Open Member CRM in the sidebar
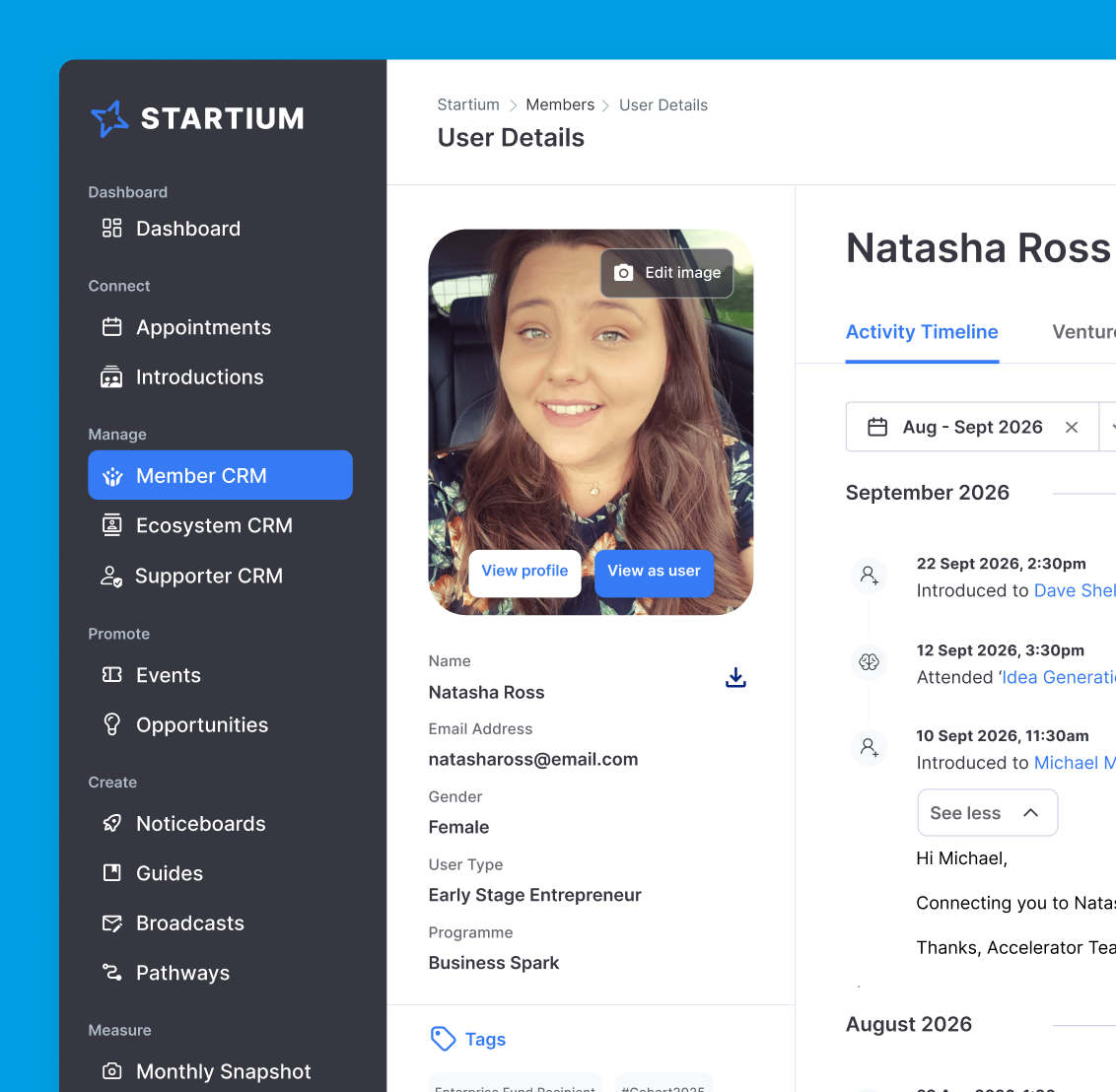Screen dimensions: 1116x1092 (220, 475)
